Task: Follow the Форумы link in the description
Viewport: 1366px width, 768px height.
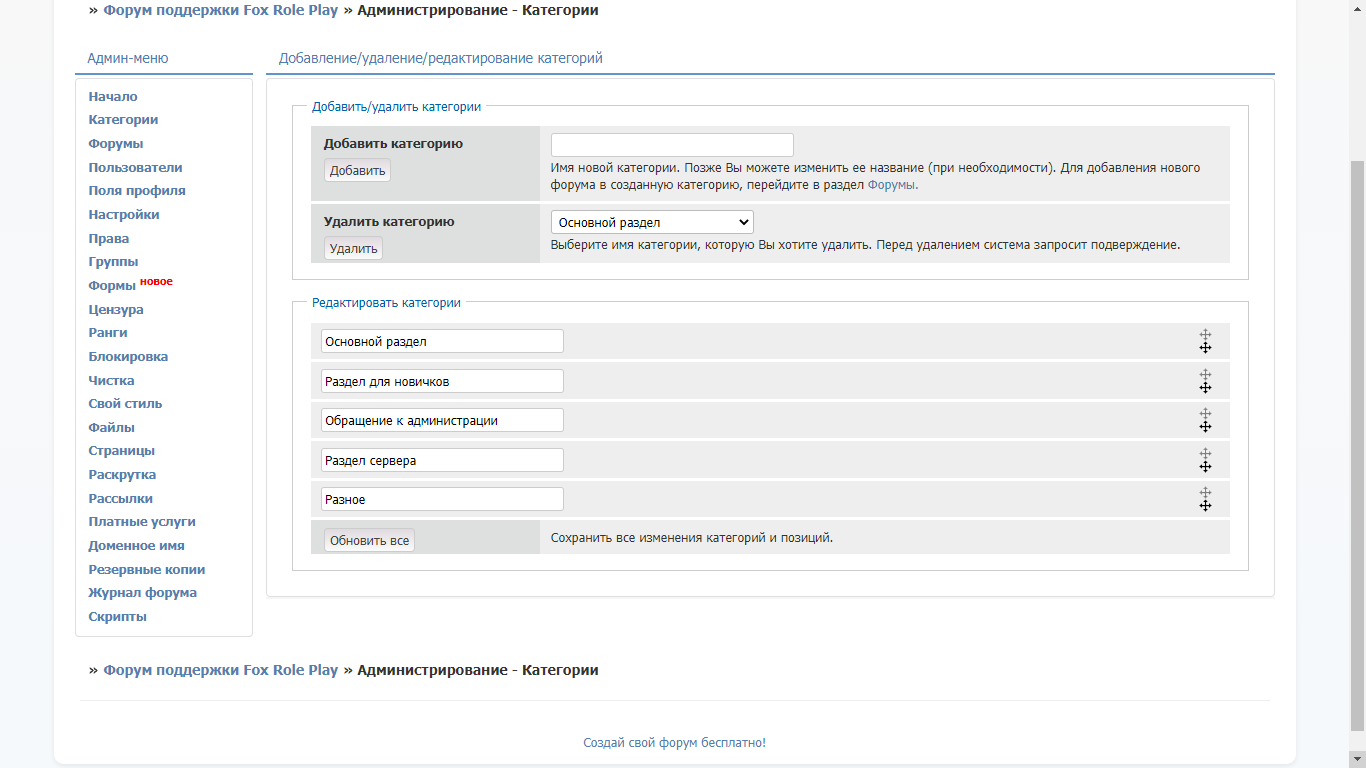Action: coord(890,185)
